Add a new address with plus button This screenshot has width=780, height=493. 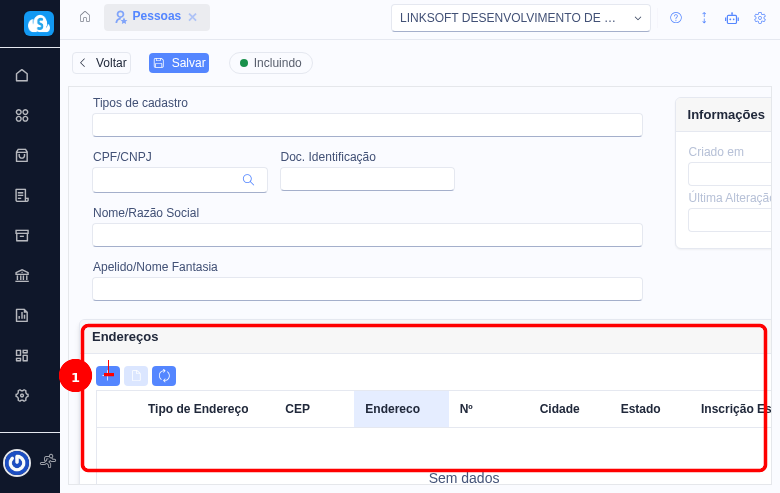coord(108,376)
